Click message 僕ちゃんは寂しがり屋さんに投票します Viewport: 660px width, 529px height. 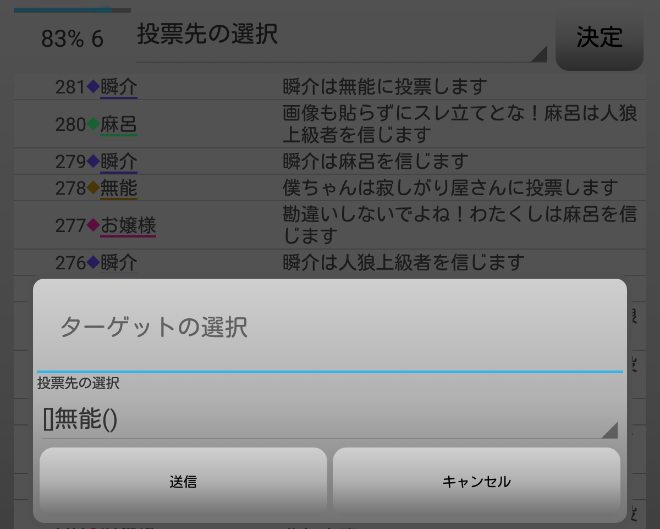(450, 188)
